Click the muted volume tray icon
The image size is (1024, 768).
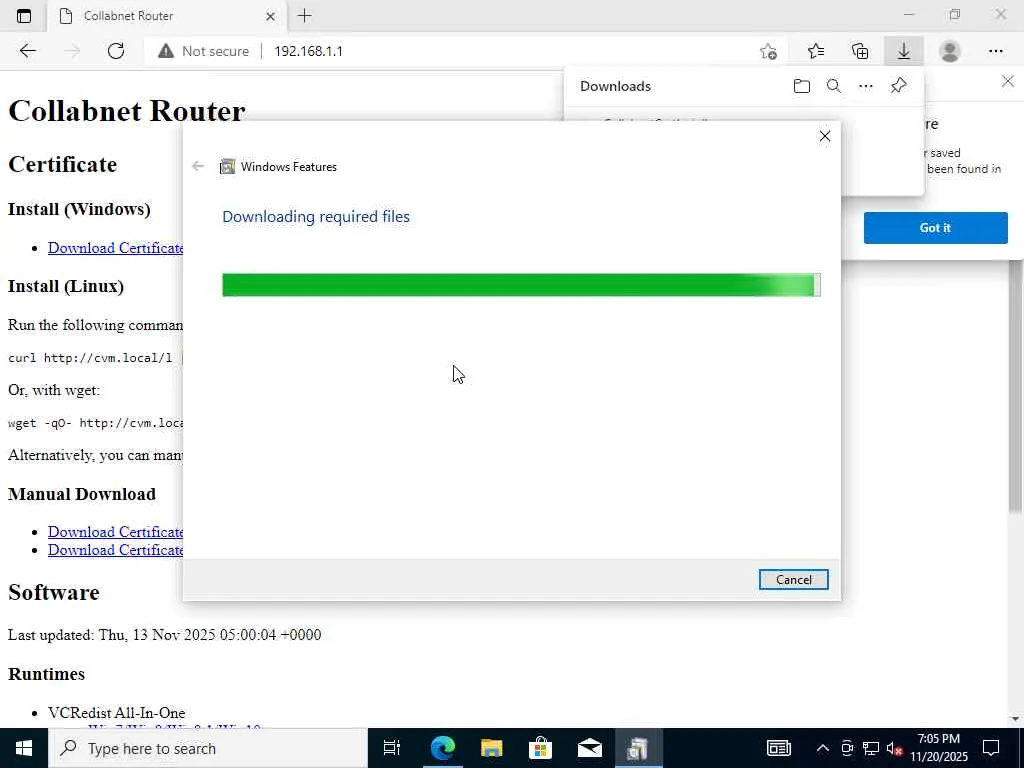tap(894, 748)
